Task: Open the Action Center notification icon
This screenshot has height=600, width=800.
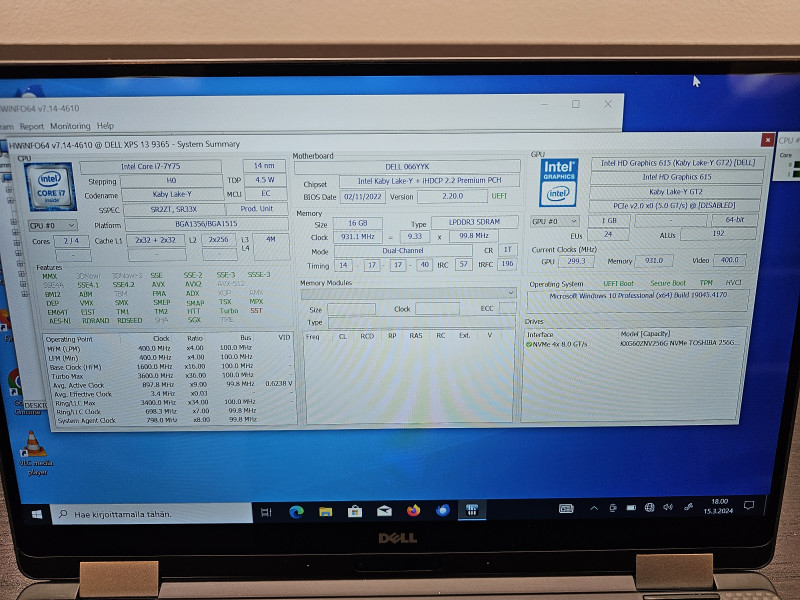Action: coord(748,505)
